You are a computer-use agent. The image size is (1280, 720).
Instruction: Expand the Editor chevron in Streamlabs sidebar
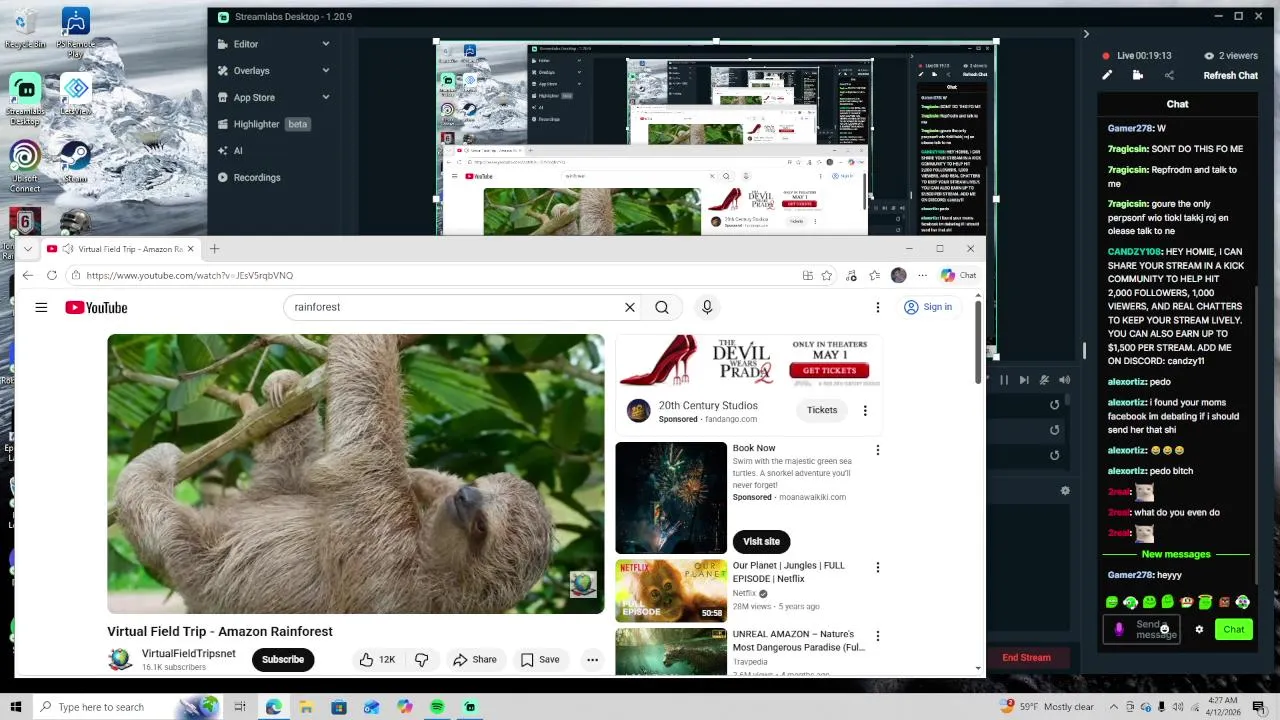(x=326, y=44)
